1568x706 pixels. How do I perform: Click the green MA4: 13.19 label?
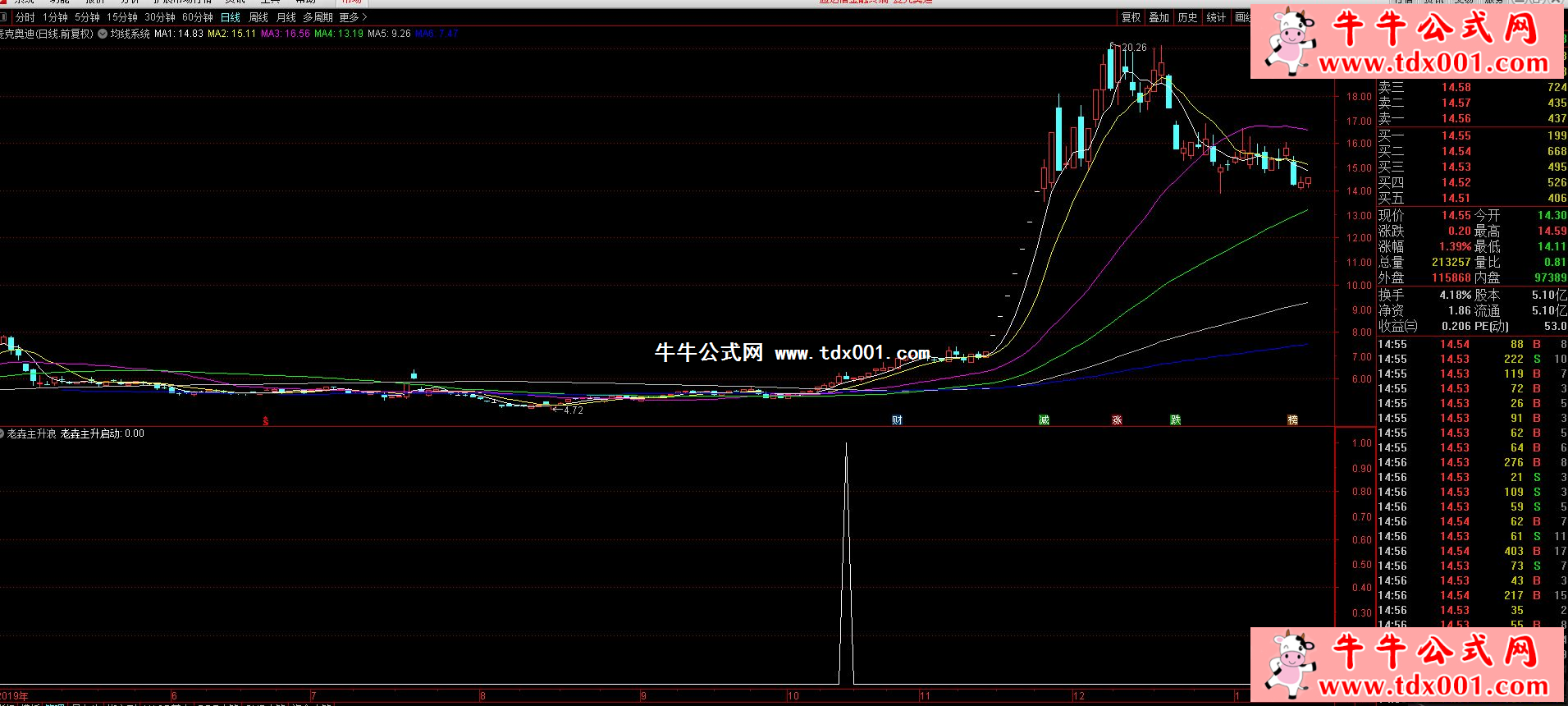(x=339, y=34)
